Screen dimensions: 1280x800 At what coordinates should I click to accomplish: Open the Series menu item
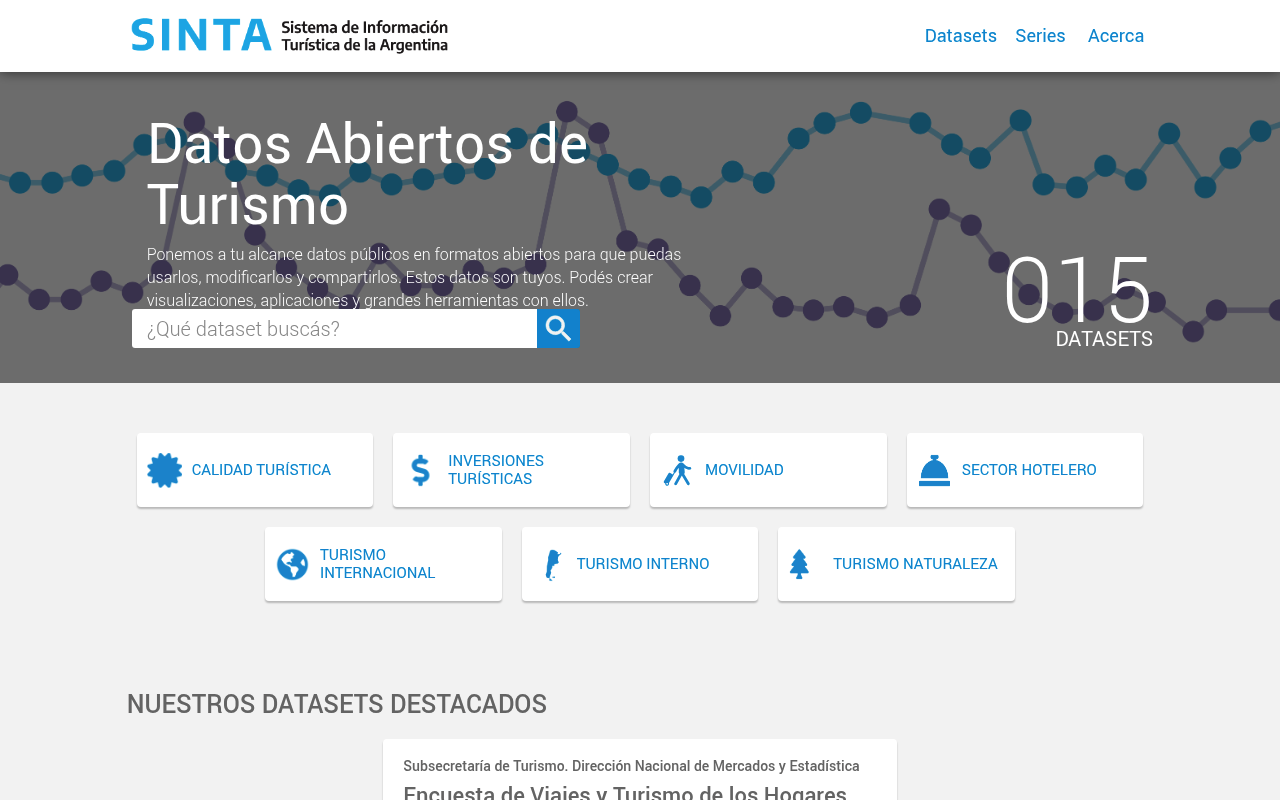click(x=1040, y=36)
